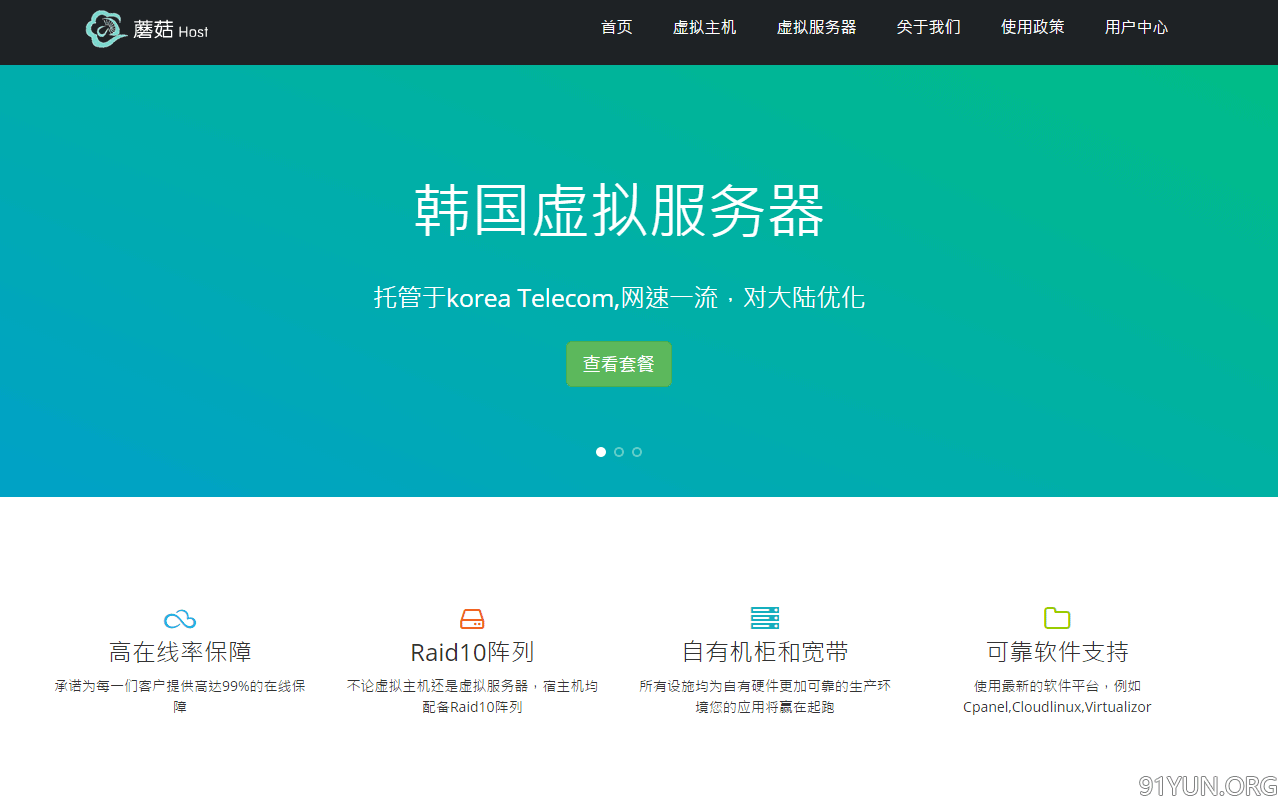The height and width of the screenshot is (799, 1278).
Task: Go to 虚拟服务器 in navigation
Action: point(817,27)
